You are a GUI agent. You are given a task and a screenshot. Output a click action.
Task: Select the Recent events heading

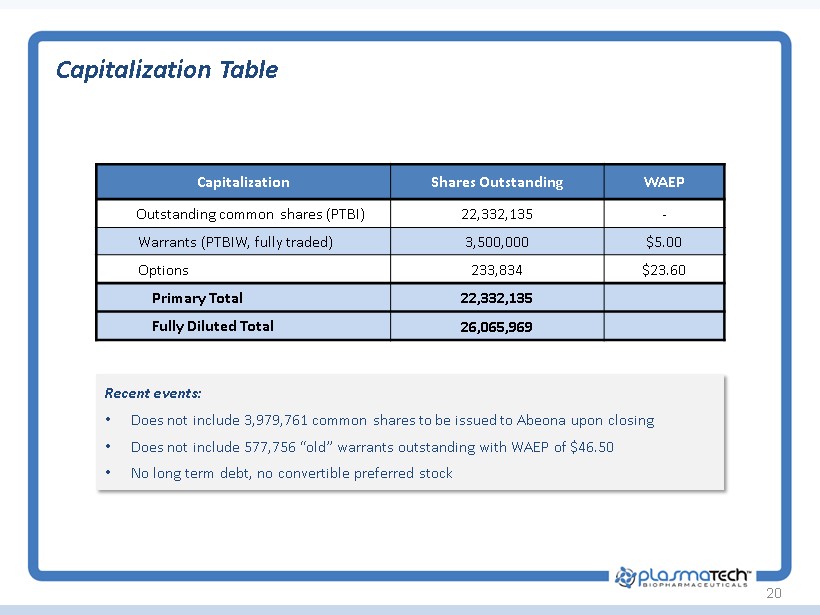pos(153,394)
